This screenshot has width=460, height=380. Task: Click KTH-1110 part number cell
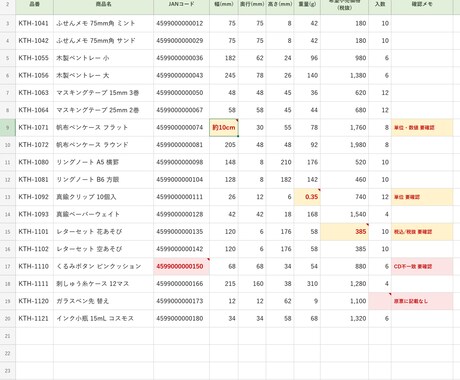34,266
